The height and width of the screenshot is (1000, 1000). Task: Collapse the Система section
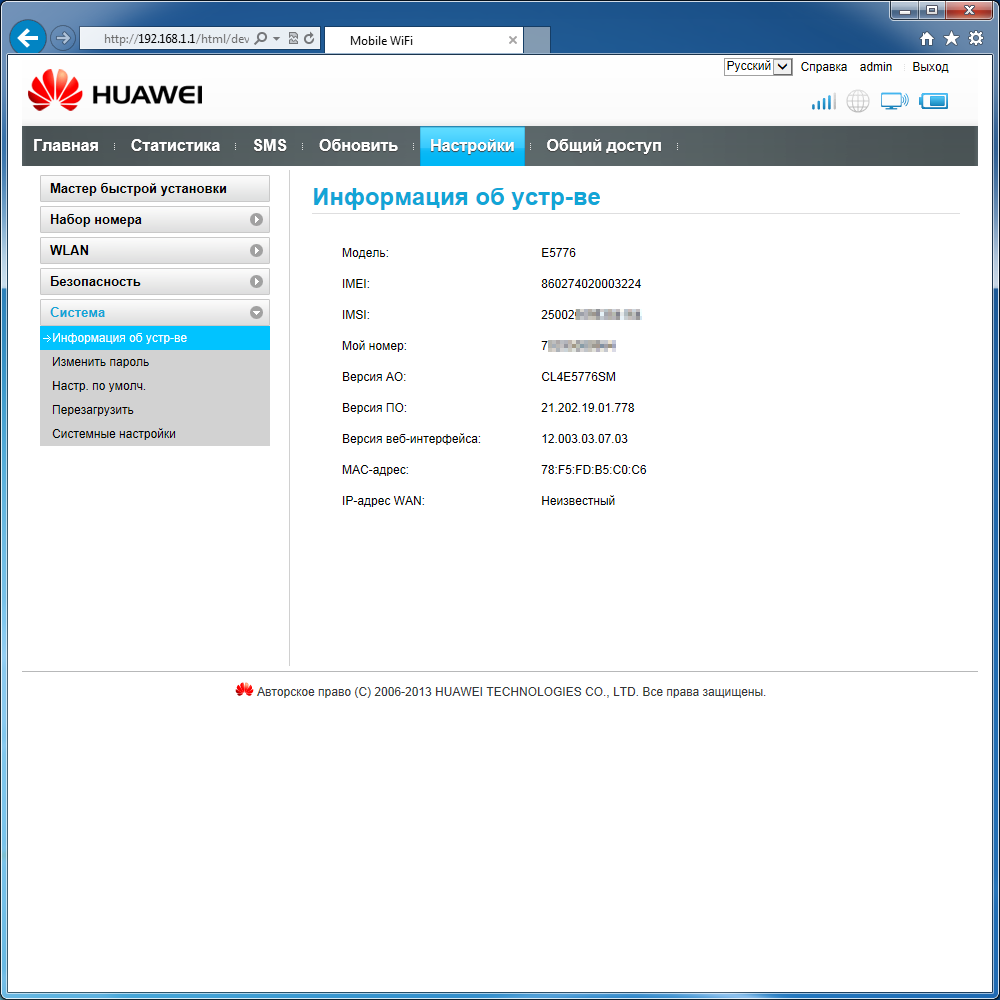tap(155, 312)
